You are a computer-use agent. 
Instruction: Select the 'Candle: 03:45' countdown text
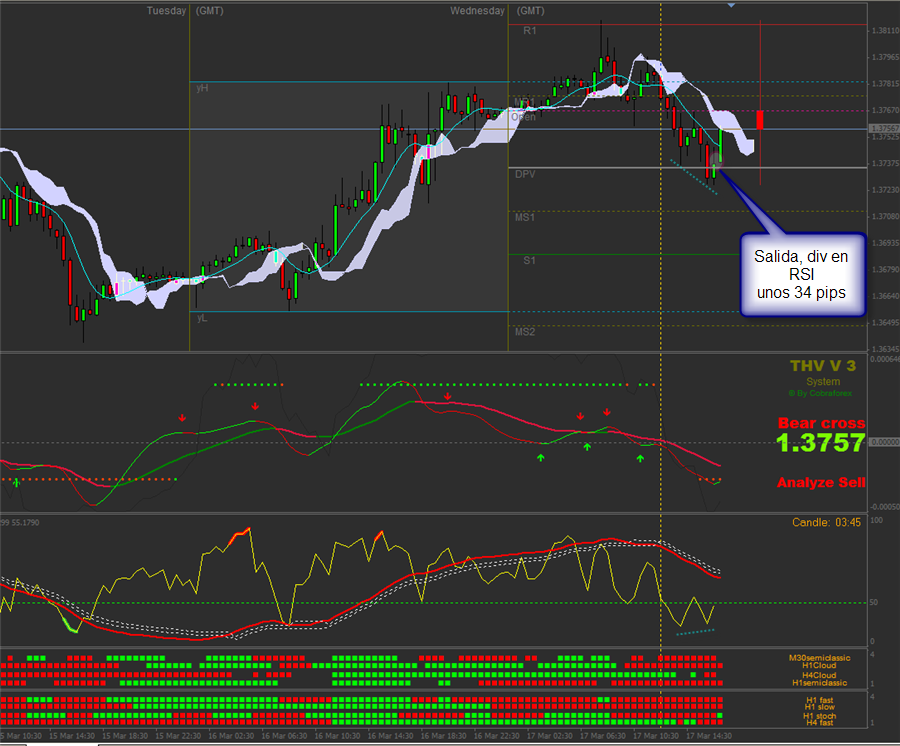tap(826, 522)
